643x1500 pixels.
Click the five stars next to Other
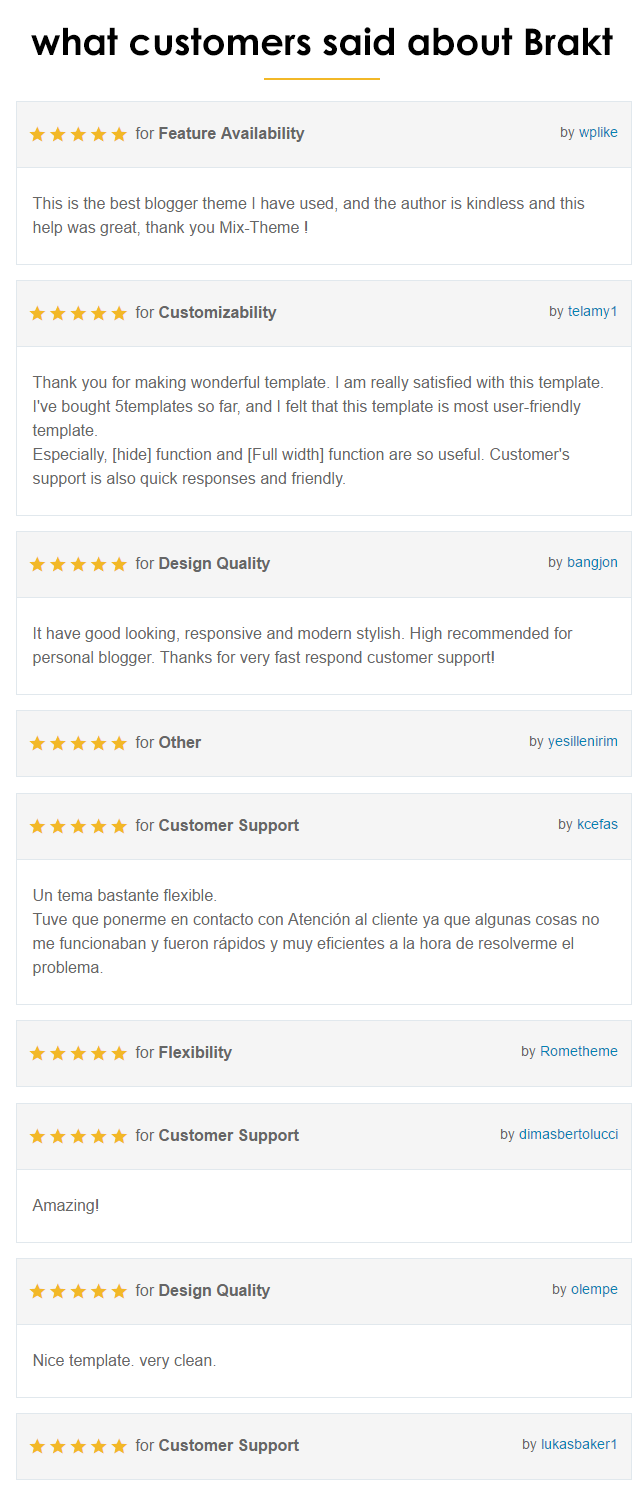[78, 743]
